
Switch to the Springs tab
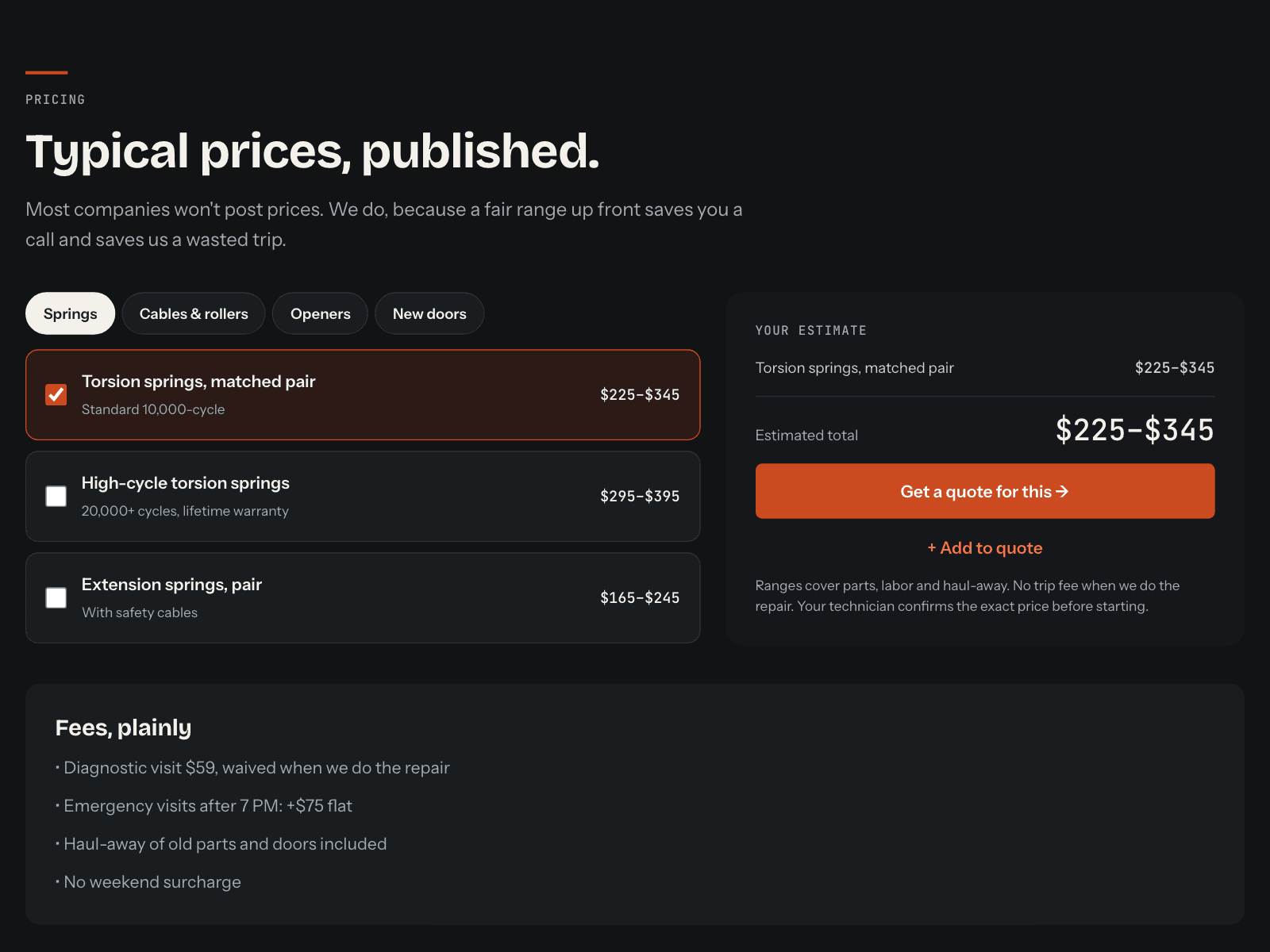[70, 313]
